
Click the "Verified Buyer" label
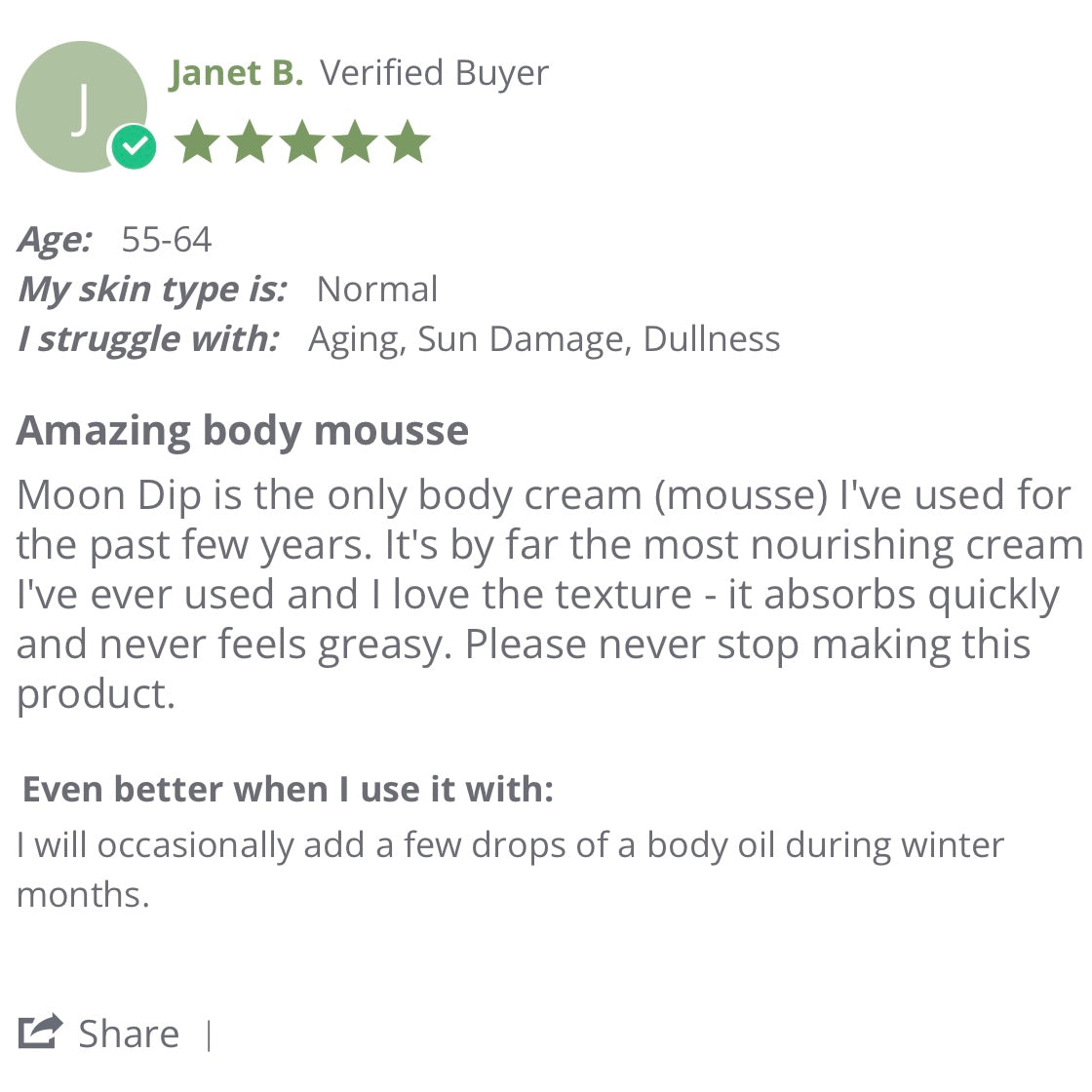pos(434,73)
